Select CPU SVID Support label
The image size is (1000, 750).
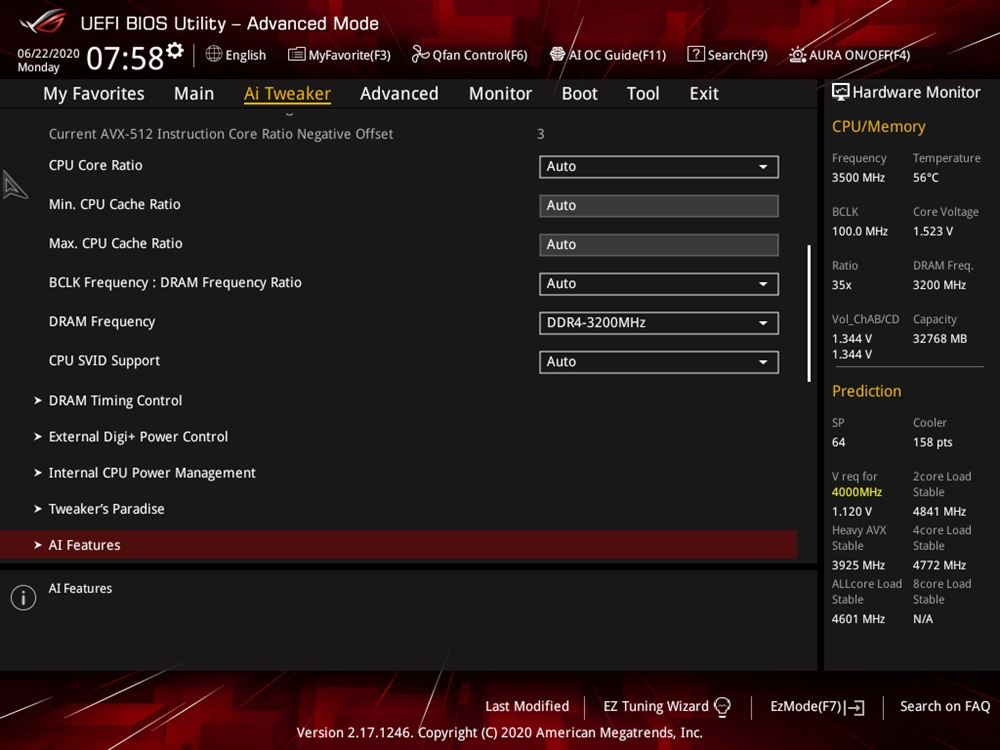coord(104,360)
